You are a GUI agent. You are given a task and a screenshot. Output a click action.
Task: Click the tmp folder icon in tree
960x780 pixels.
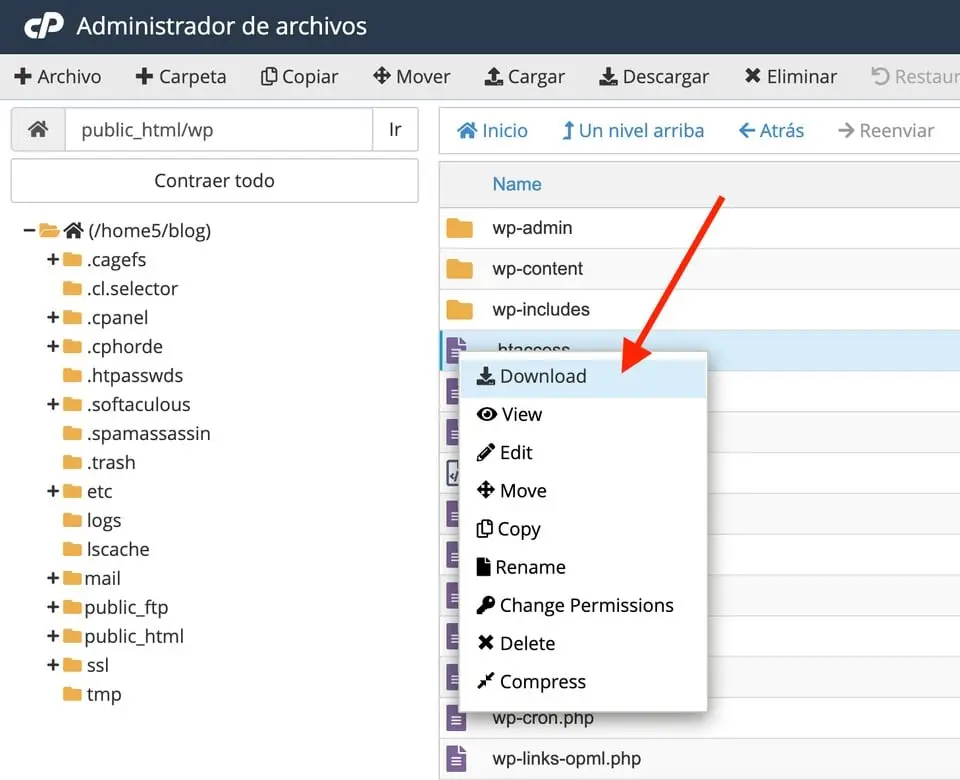click(x=72, y=694)
